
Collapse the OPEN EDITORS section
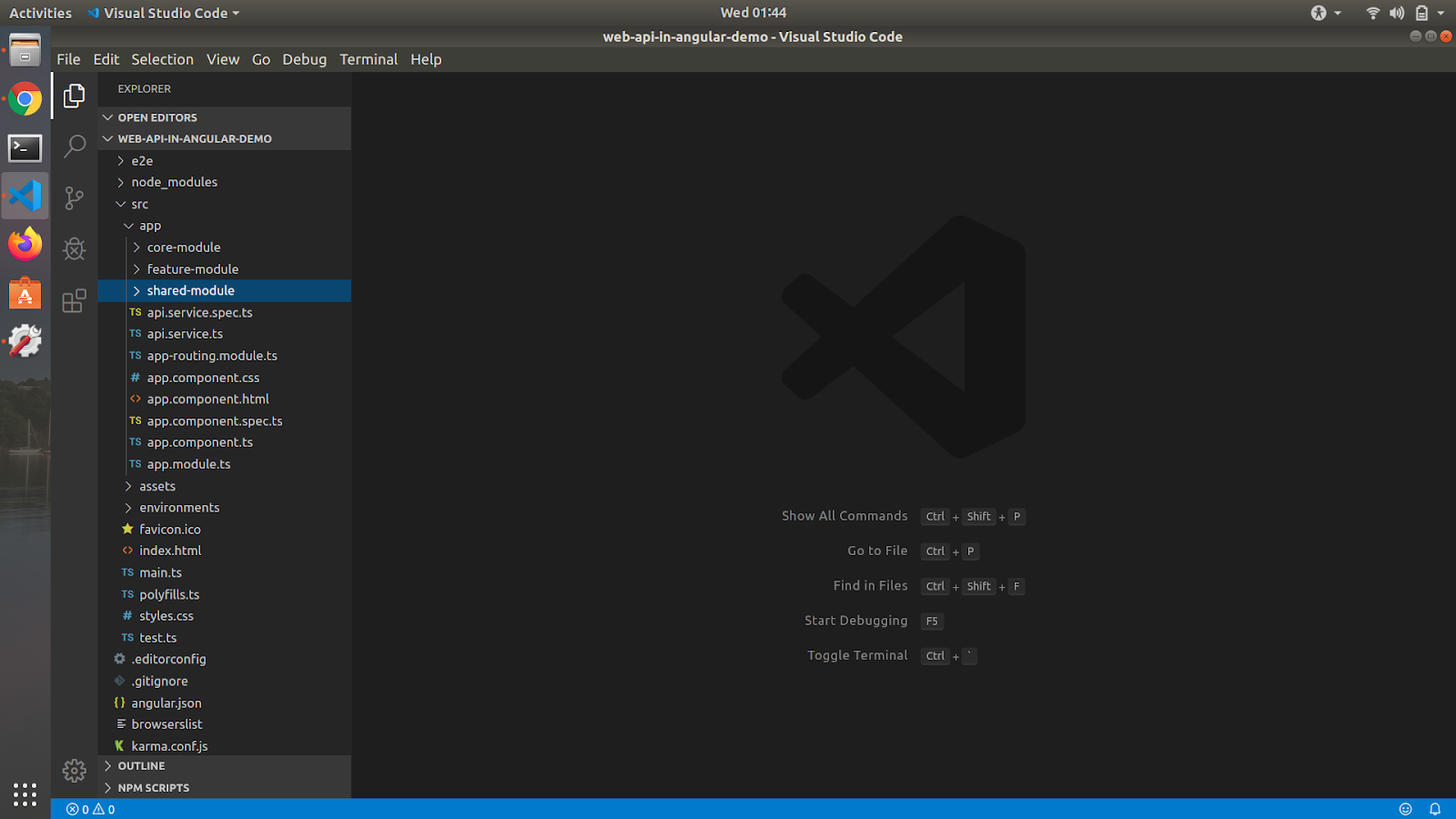tap(225, 117)
